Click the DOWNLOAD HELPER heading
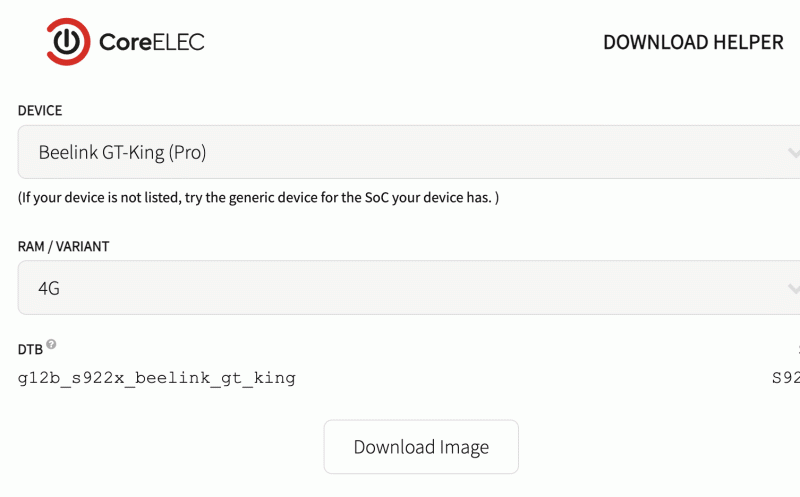 693,42
